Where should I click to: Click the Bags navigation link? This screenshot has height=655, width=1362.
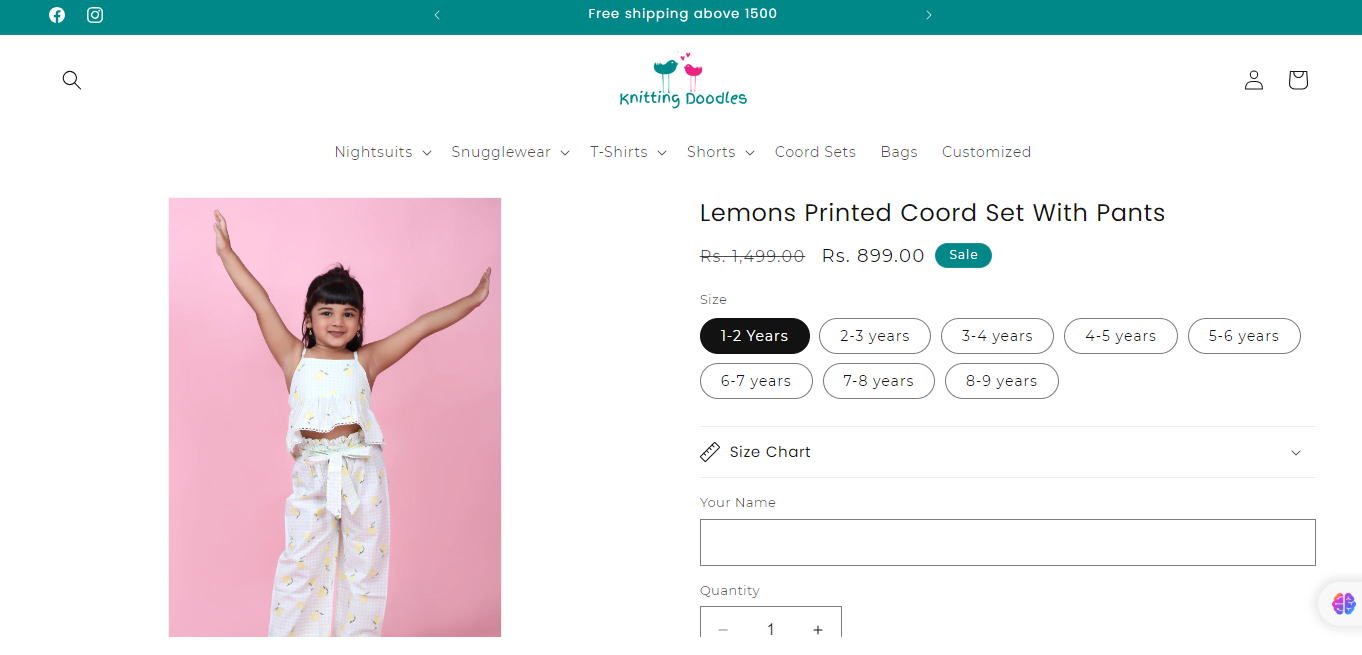point(899,152)
